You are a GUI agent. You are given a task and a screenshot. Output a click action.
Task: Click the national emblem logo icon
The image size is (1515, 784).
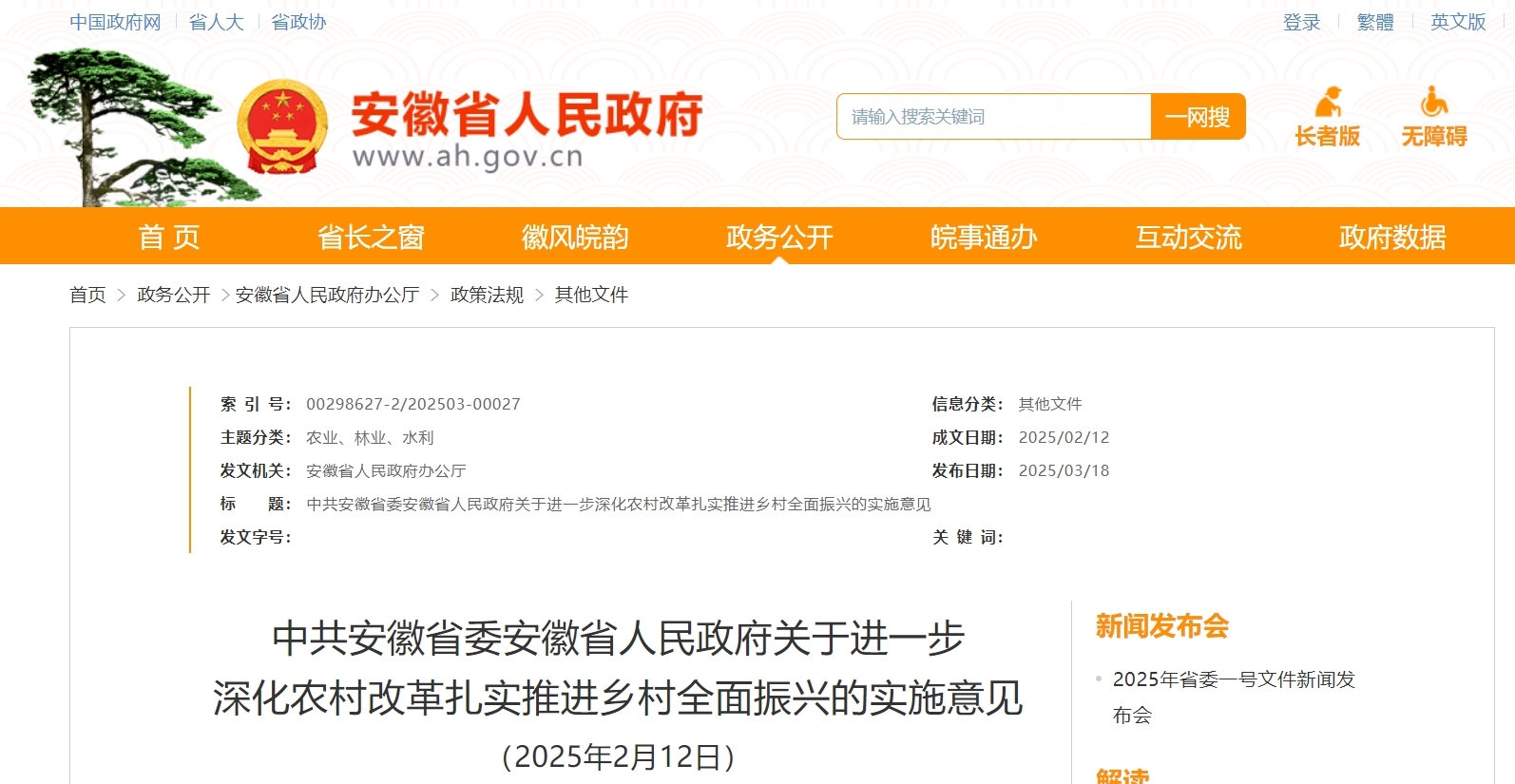tap(282, 127)
